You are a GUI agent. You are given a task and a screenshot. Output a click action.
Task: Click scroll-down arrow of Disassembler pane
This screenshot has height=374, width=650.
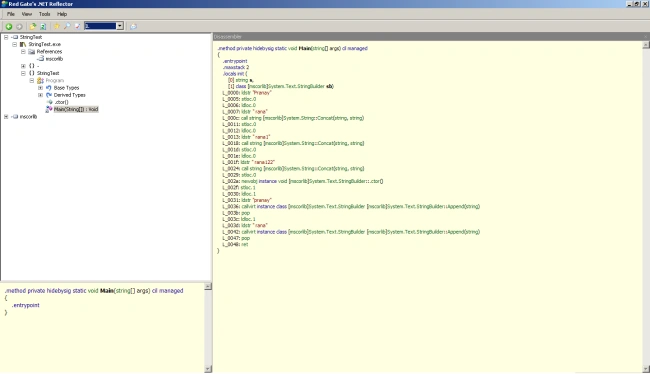tap(646, 369)
